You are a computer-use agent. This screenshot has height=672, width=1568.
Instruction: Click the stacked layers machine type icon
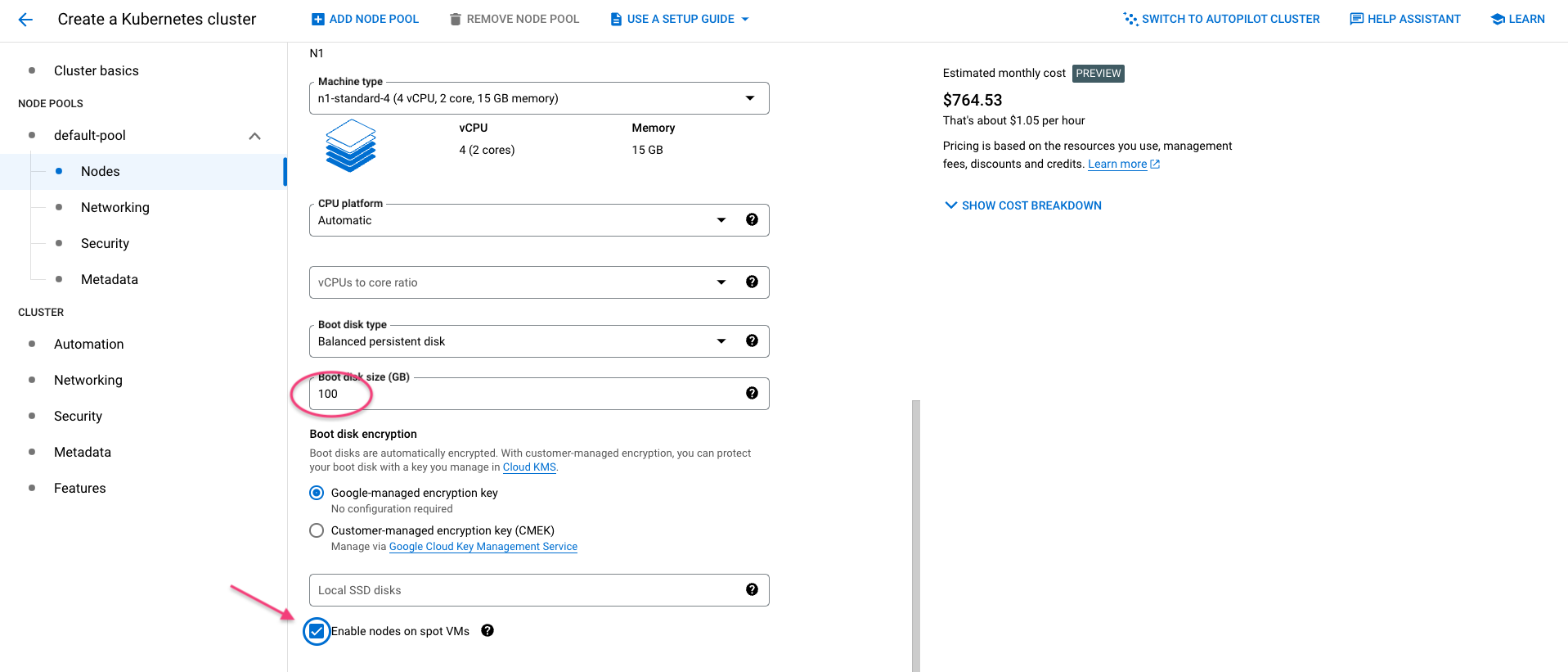pyautogui.click(x=351, y=146)
